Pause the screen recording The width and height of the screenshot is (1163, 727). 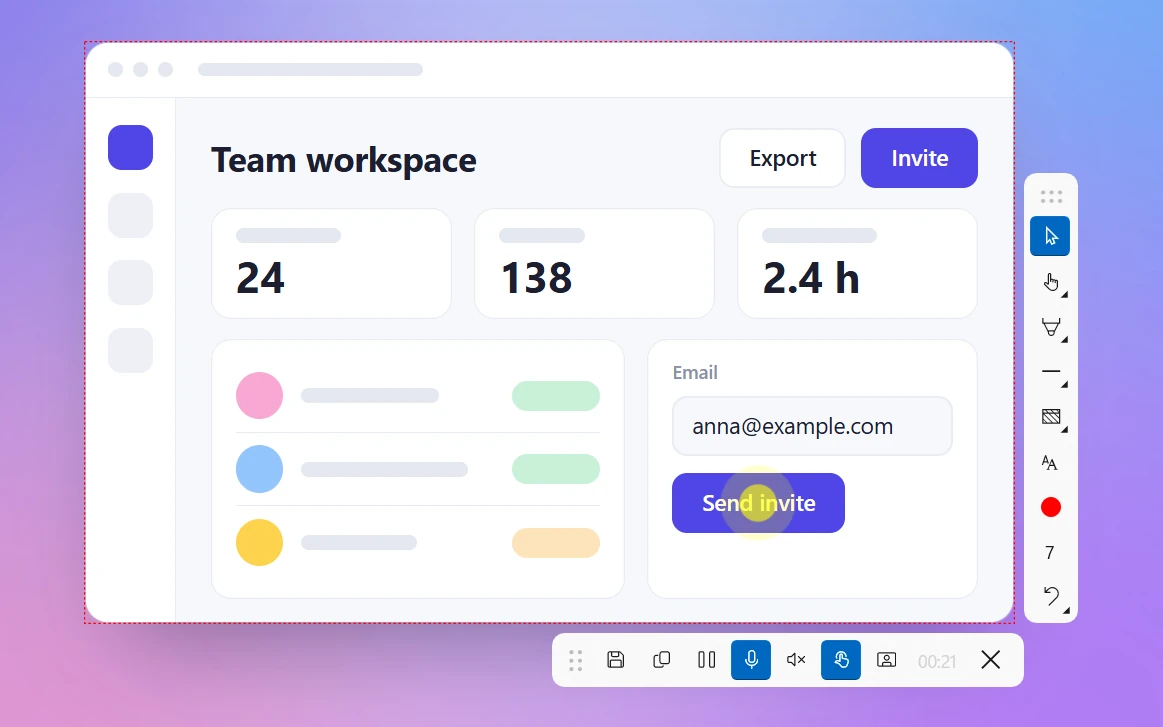coord(706,659)
